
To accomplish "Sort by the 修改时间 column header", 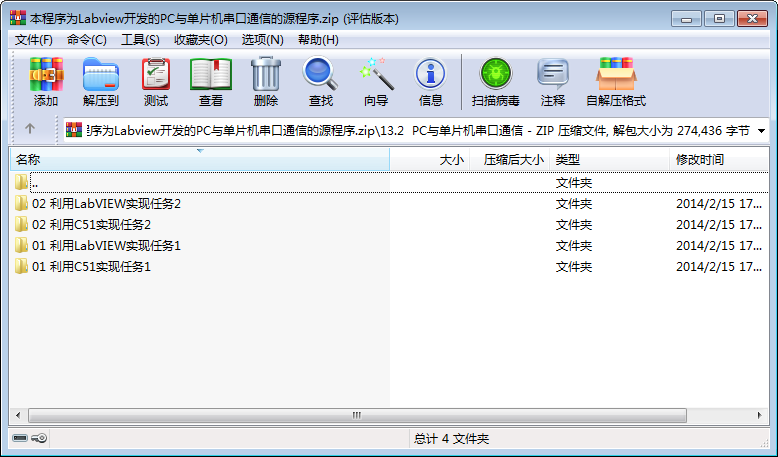I will [x=719, y=159].
